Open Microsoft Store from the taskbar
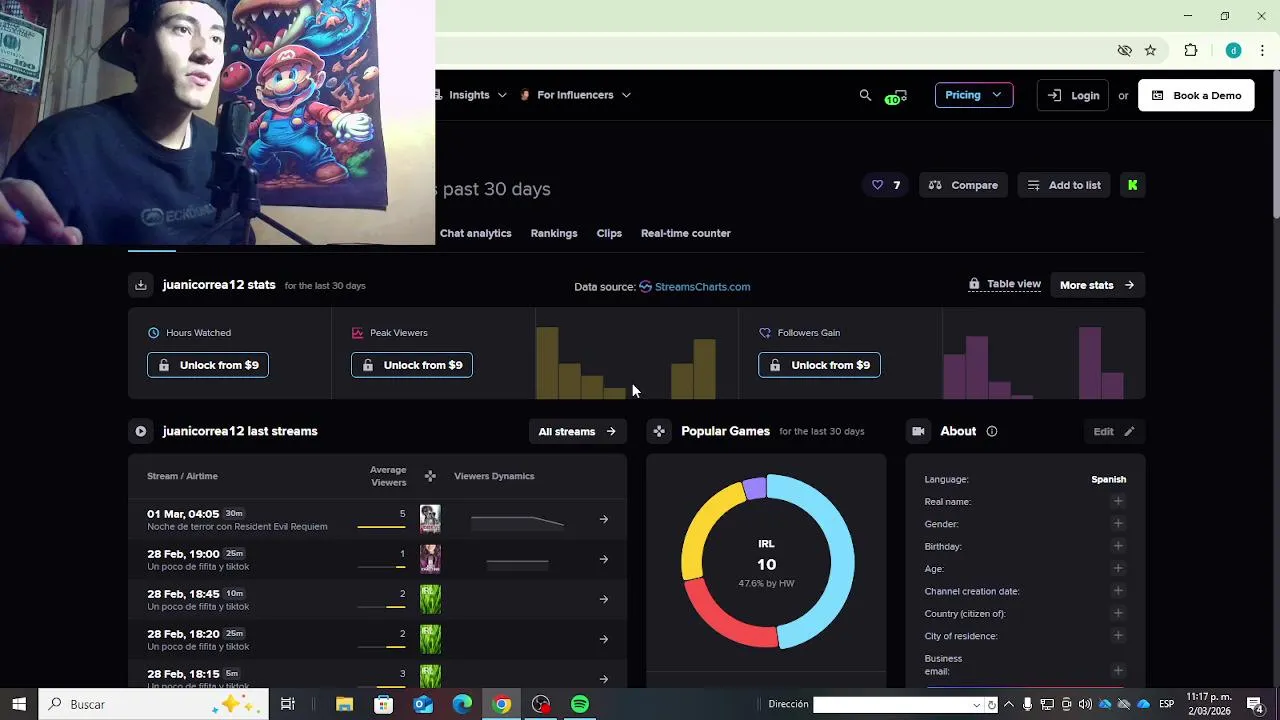 click(x=383, y=704)
